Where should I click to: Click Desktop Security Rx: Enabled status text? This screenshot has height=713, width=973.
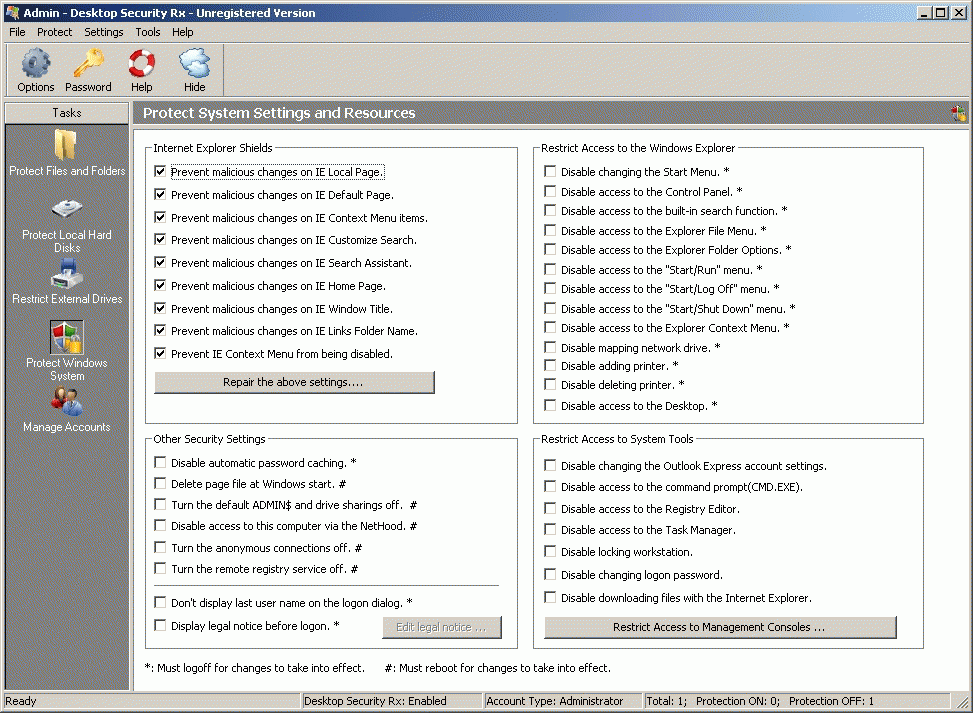375,701
